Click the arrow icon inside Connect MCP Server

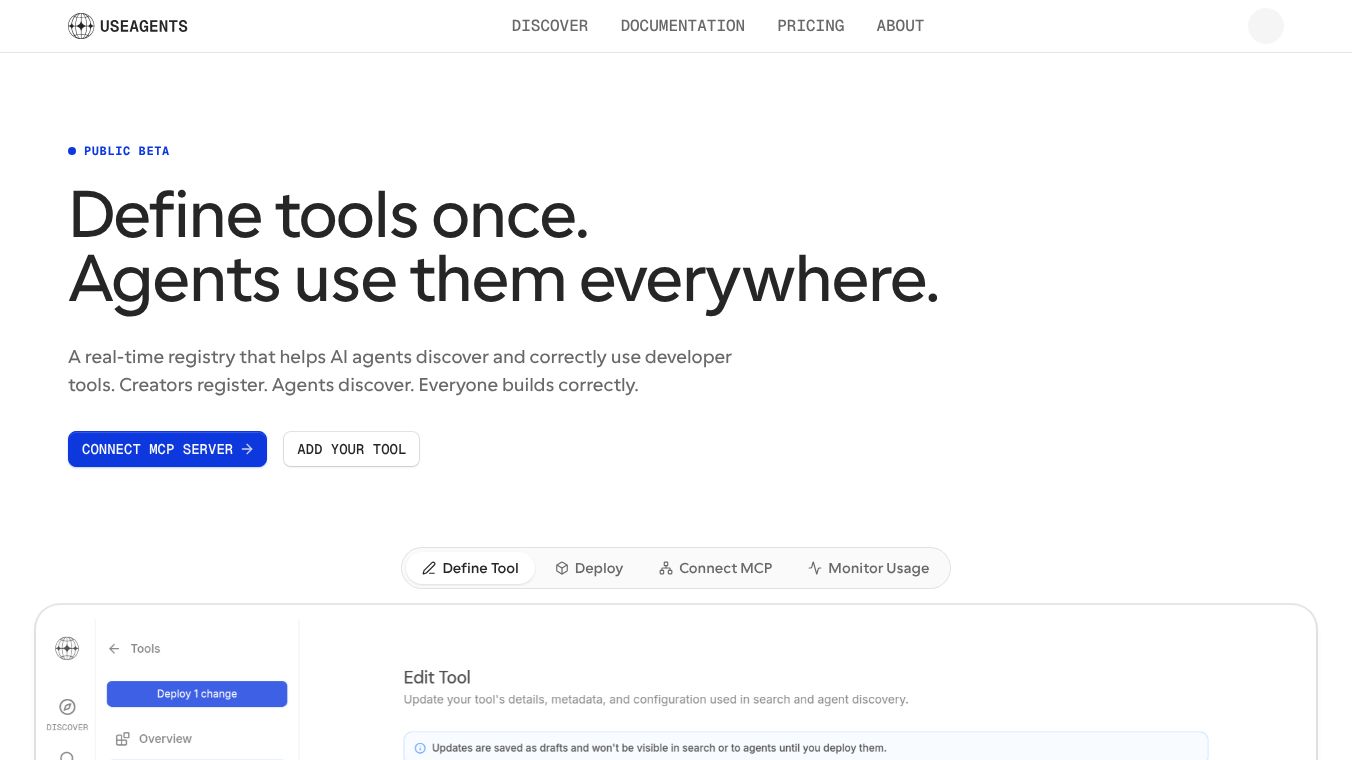coord(247,449)
